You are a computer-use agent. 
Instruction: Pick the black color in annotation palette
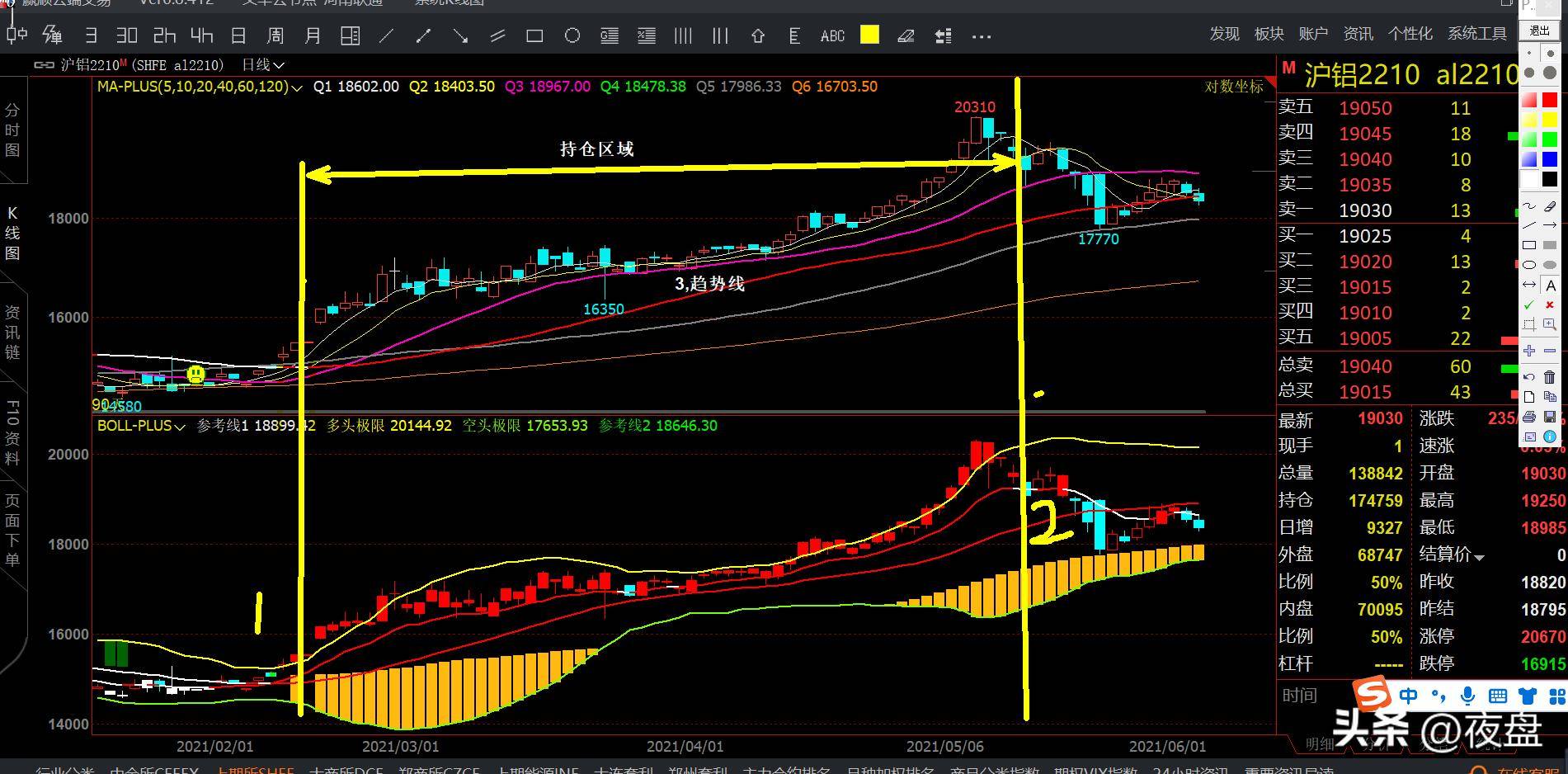click(x=1550, y=179)
